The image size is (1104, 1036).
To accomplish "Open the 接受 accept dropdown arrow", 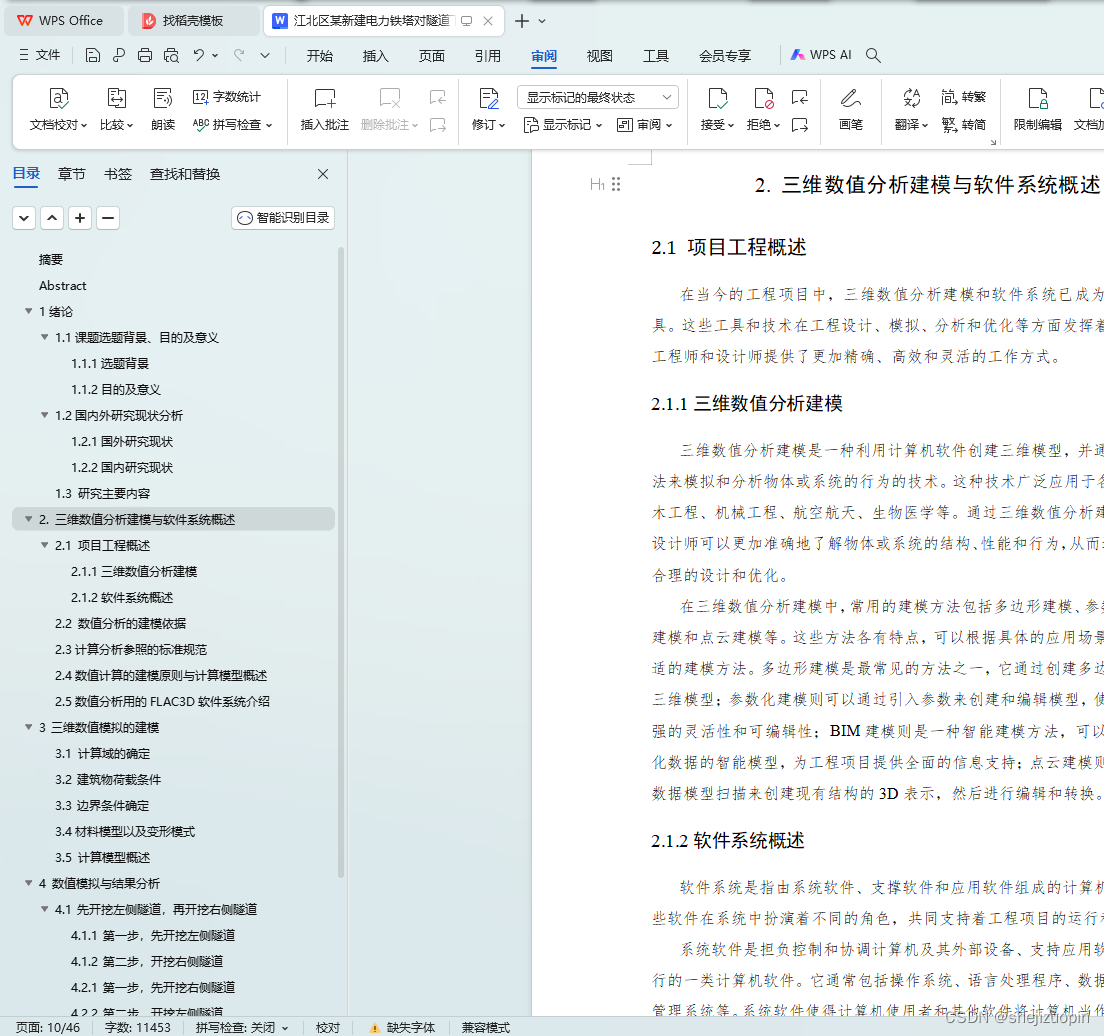I will (x=730, y=124).
